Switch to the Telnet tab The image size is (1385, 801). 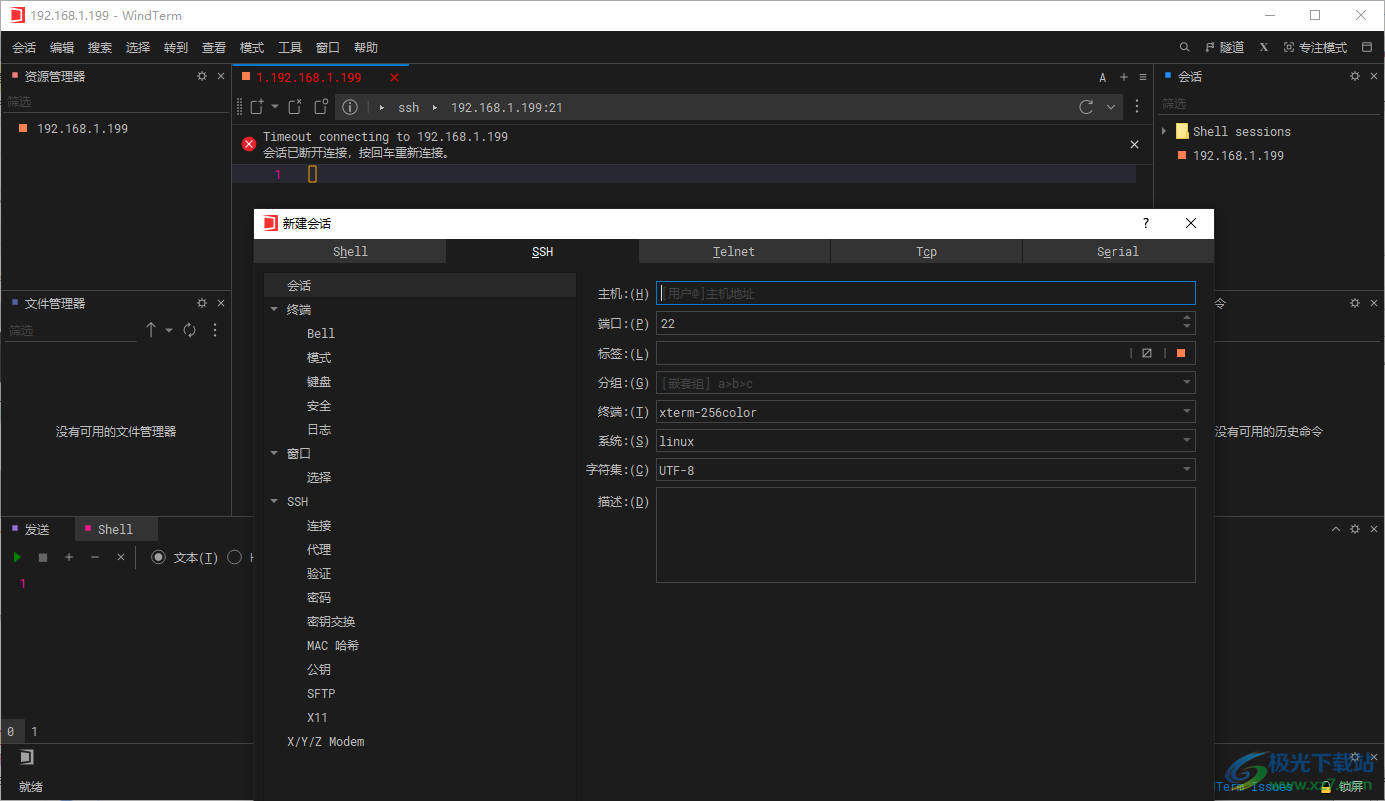[733, 251]
